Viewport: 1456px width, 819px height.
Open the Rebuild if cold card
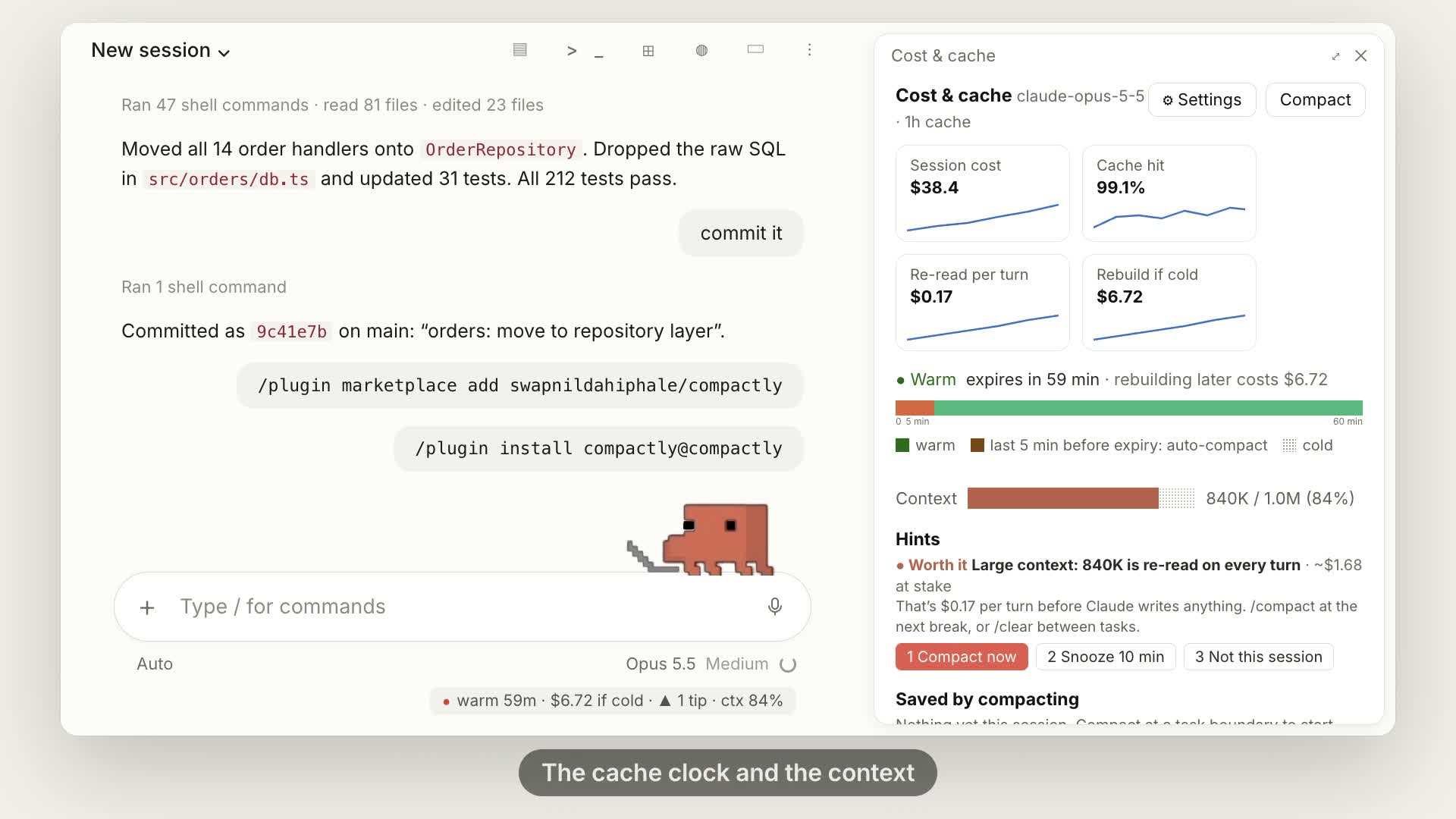point(1169,303)
